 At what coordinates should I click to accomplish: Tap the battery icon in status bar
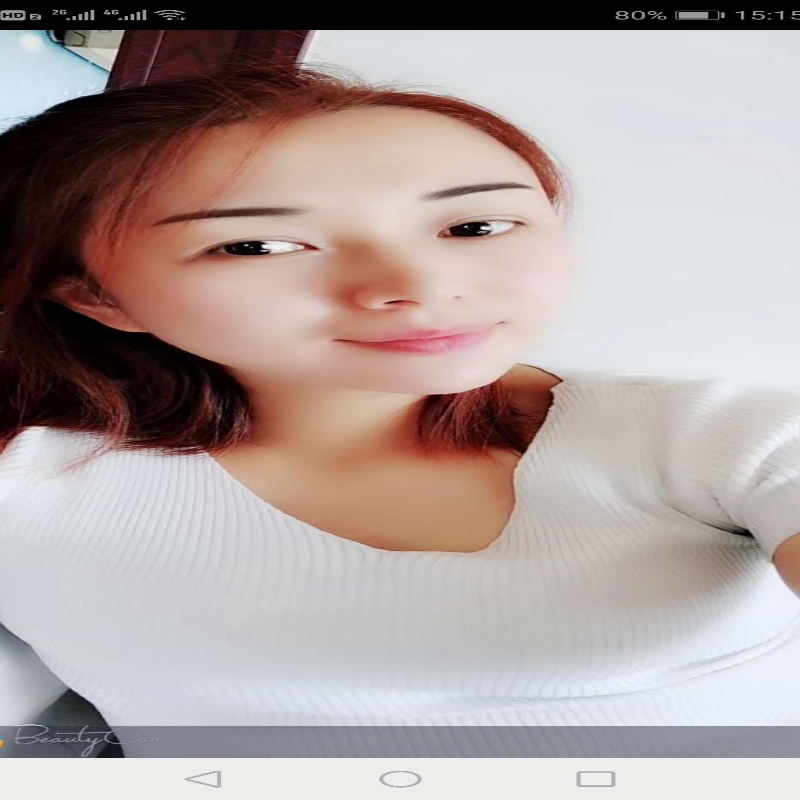click(x=699, y=15)
